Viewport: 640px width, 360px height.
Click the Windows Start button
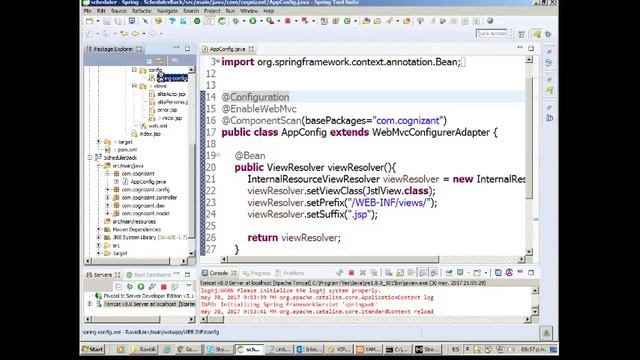pyautogui.click(x=93, y=349)
